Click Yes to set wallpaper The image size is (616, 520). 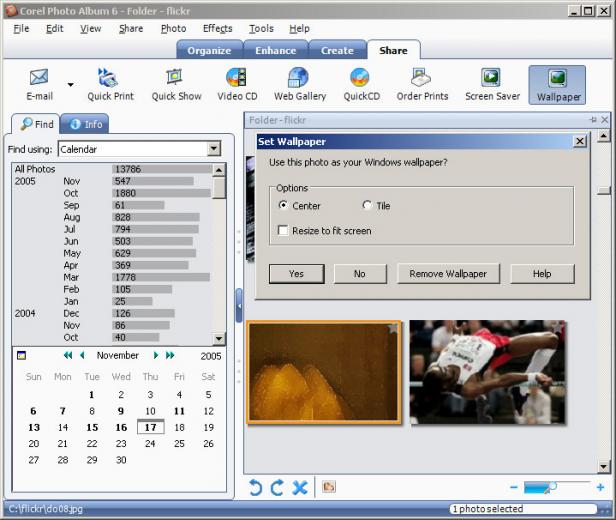(297, 274)
